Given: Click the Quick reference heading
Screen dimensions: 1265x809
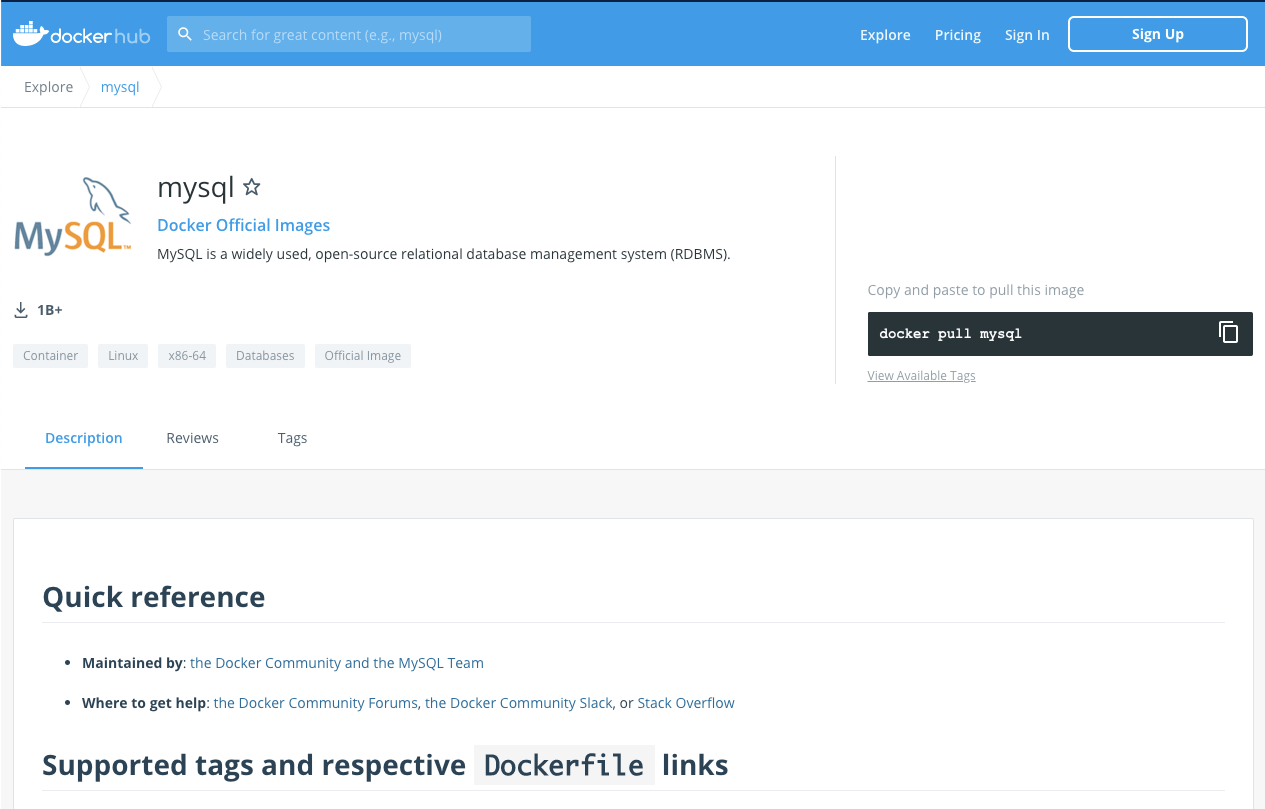Looking at the screenshot, I should coord(154,597).
